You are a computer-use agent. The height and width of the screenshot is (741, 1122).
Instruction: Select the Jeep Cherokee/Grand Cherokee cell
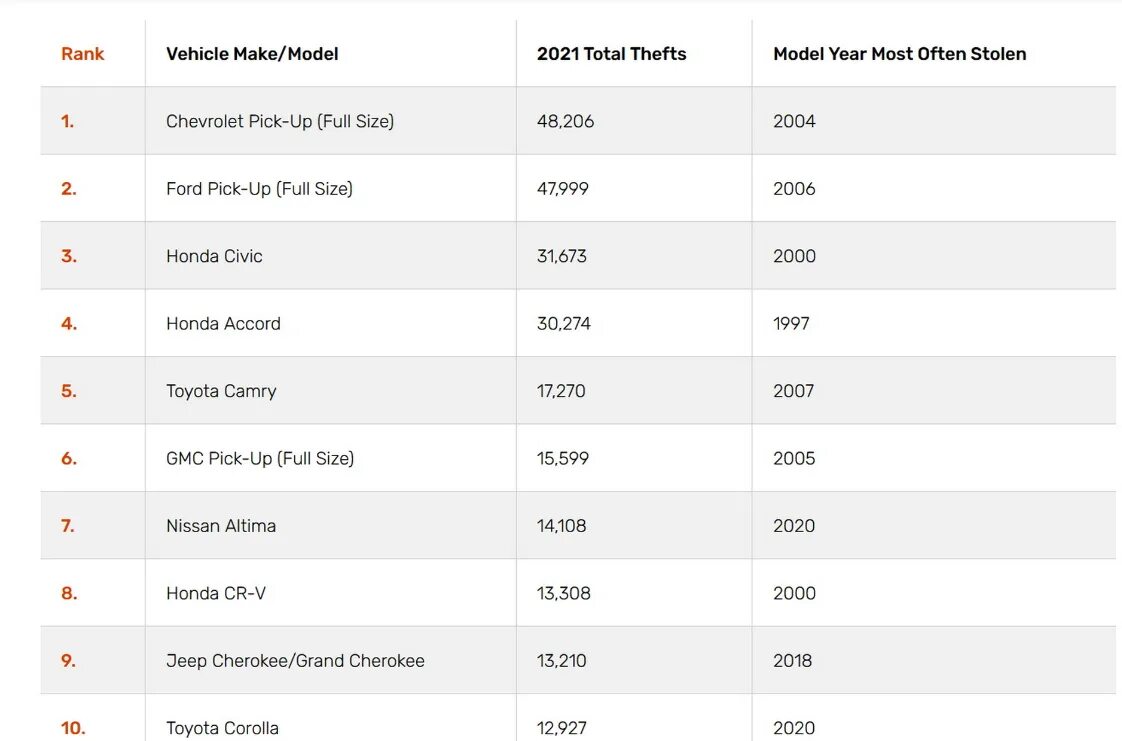click(x=295, y=661)
